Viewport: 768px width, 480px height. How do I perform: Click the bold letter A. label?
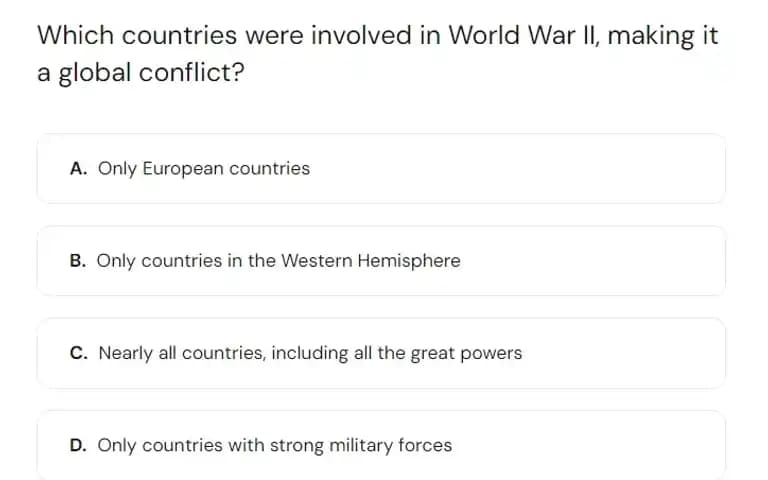(x=78, y=168)
